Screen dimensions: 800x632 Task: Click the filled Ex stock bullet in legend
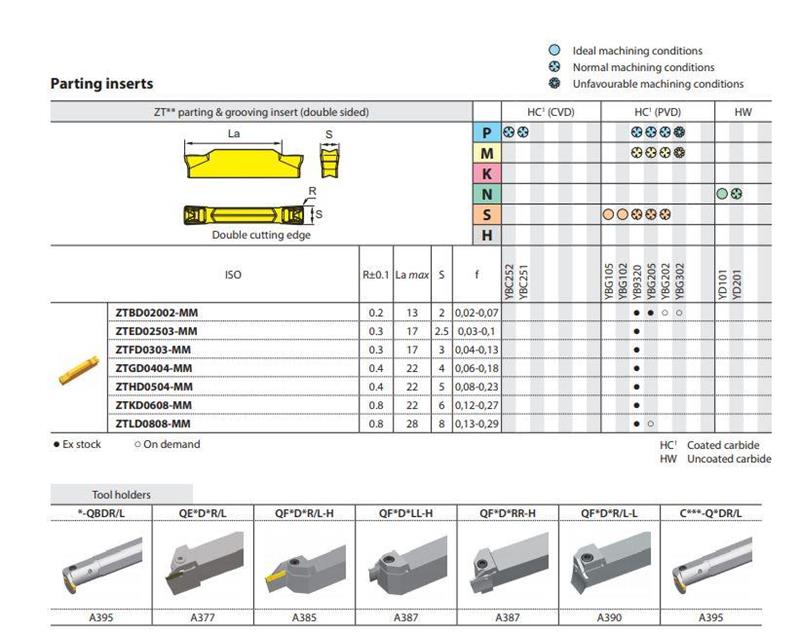pos(54,445)
